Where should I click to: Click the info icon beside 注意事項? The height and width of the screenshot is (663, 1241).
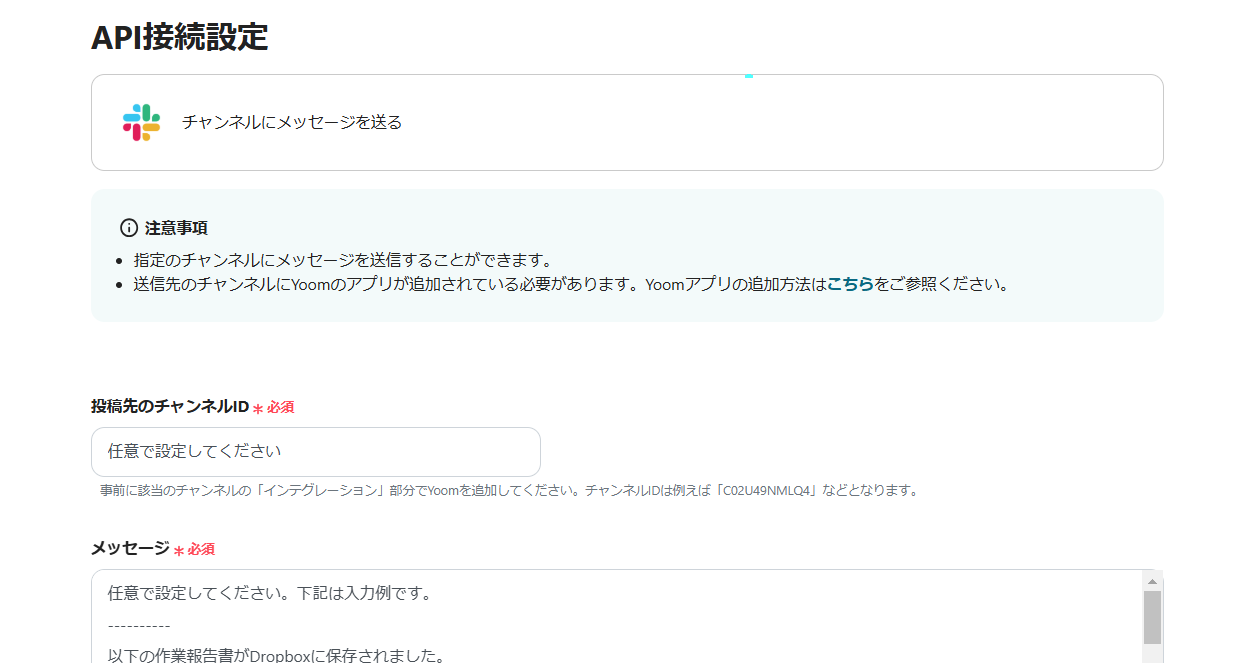click(x=129, y=228)
